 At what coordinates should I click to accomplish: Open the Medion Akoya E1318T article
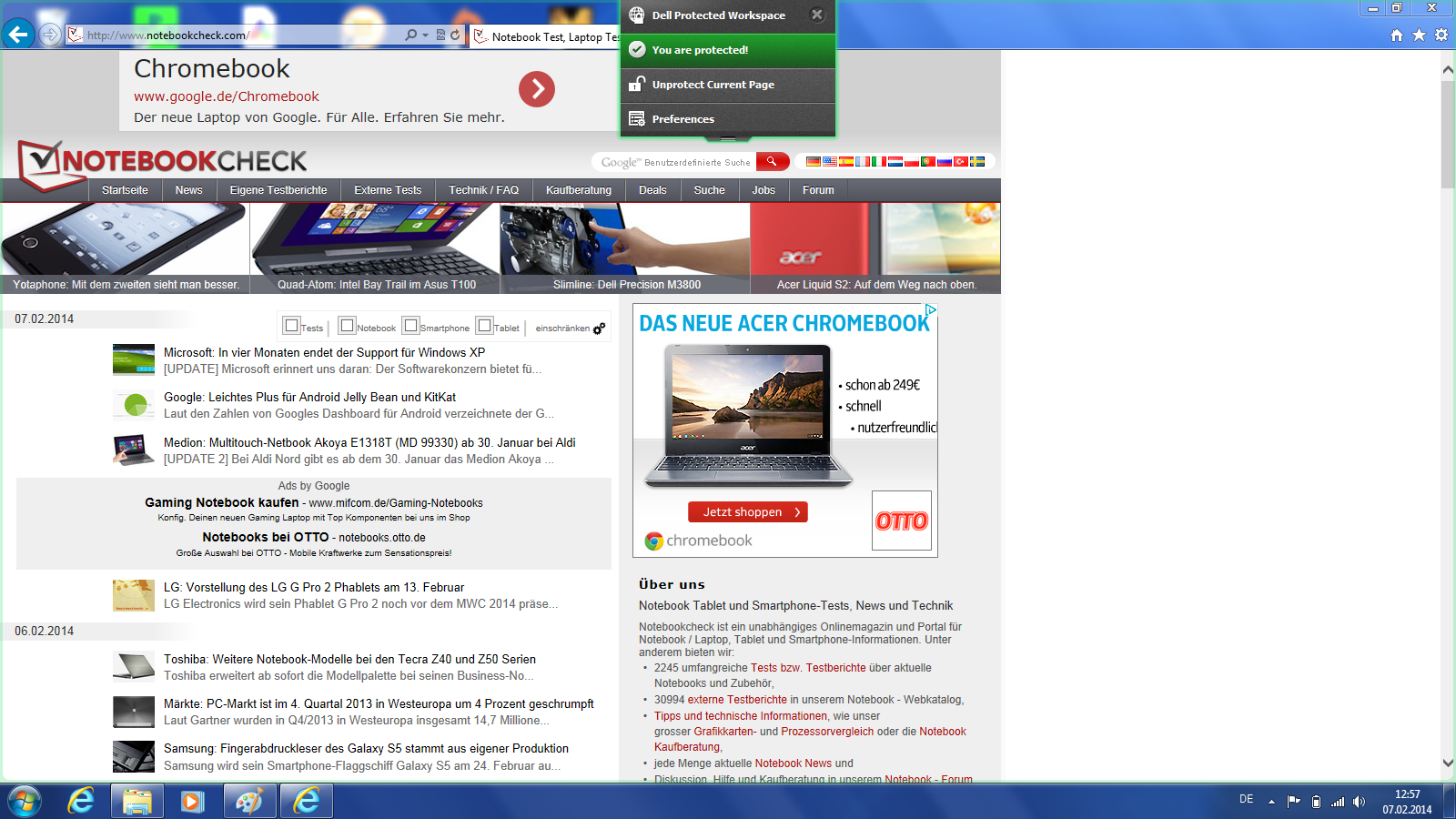pyautogui.click(x=369, y=442)
